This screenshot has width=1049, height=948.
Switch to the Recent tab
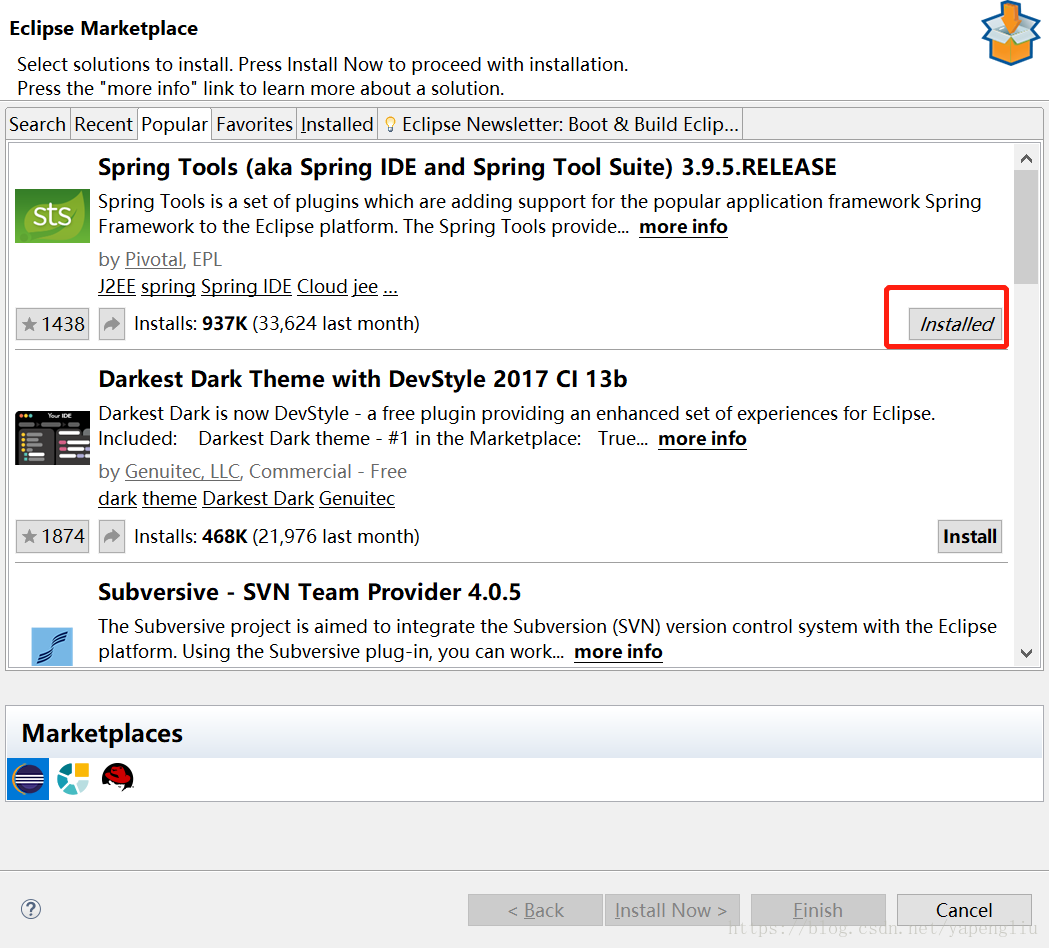coord(104,124)
